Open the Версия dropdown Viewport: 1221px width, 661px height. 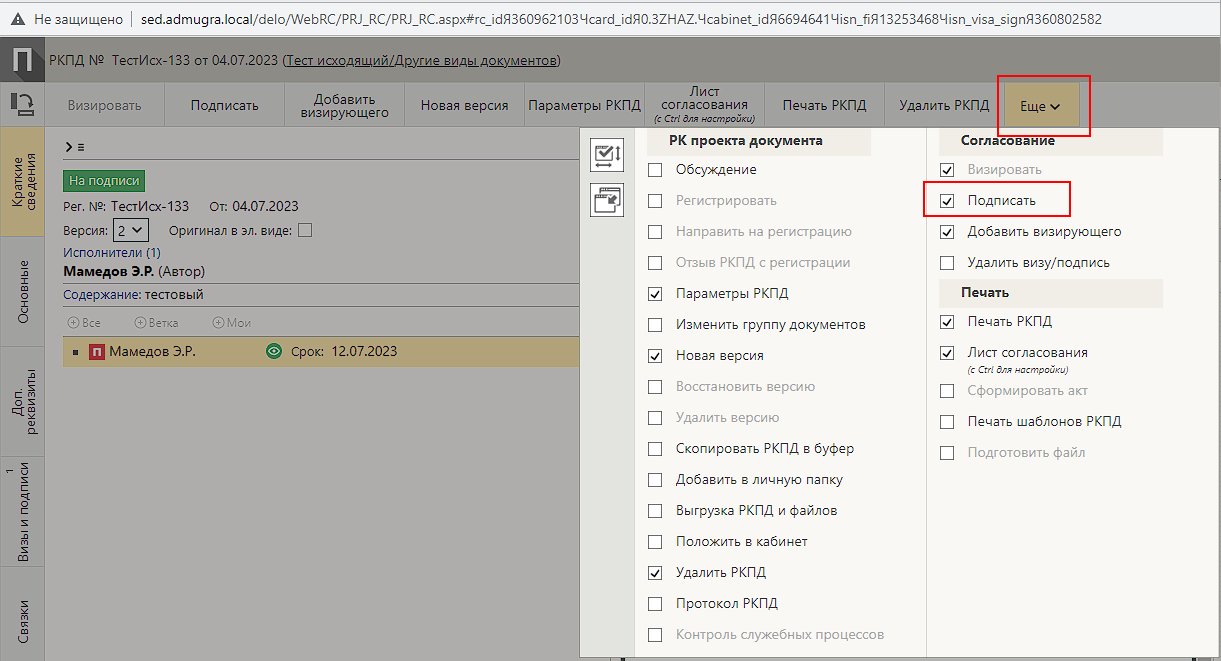click(x=131, y=231)
